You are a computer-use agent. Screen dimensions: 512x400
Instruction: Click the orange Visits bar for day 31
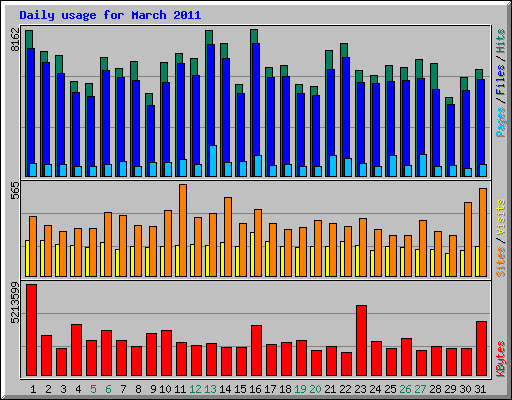(483, 232)
